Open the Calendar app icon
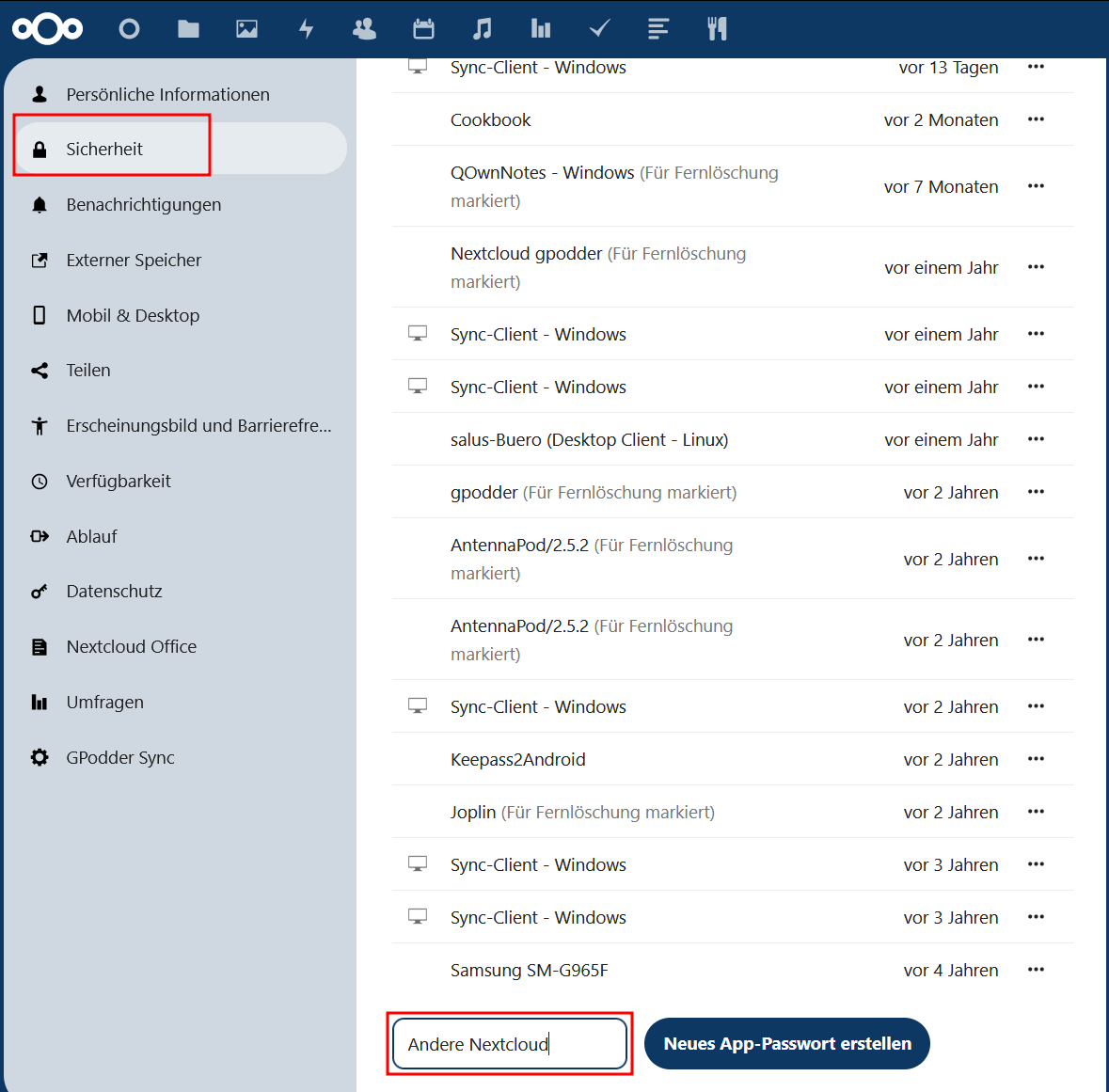Viewport: 1109px width, 1092px height. tap(423, 29)
